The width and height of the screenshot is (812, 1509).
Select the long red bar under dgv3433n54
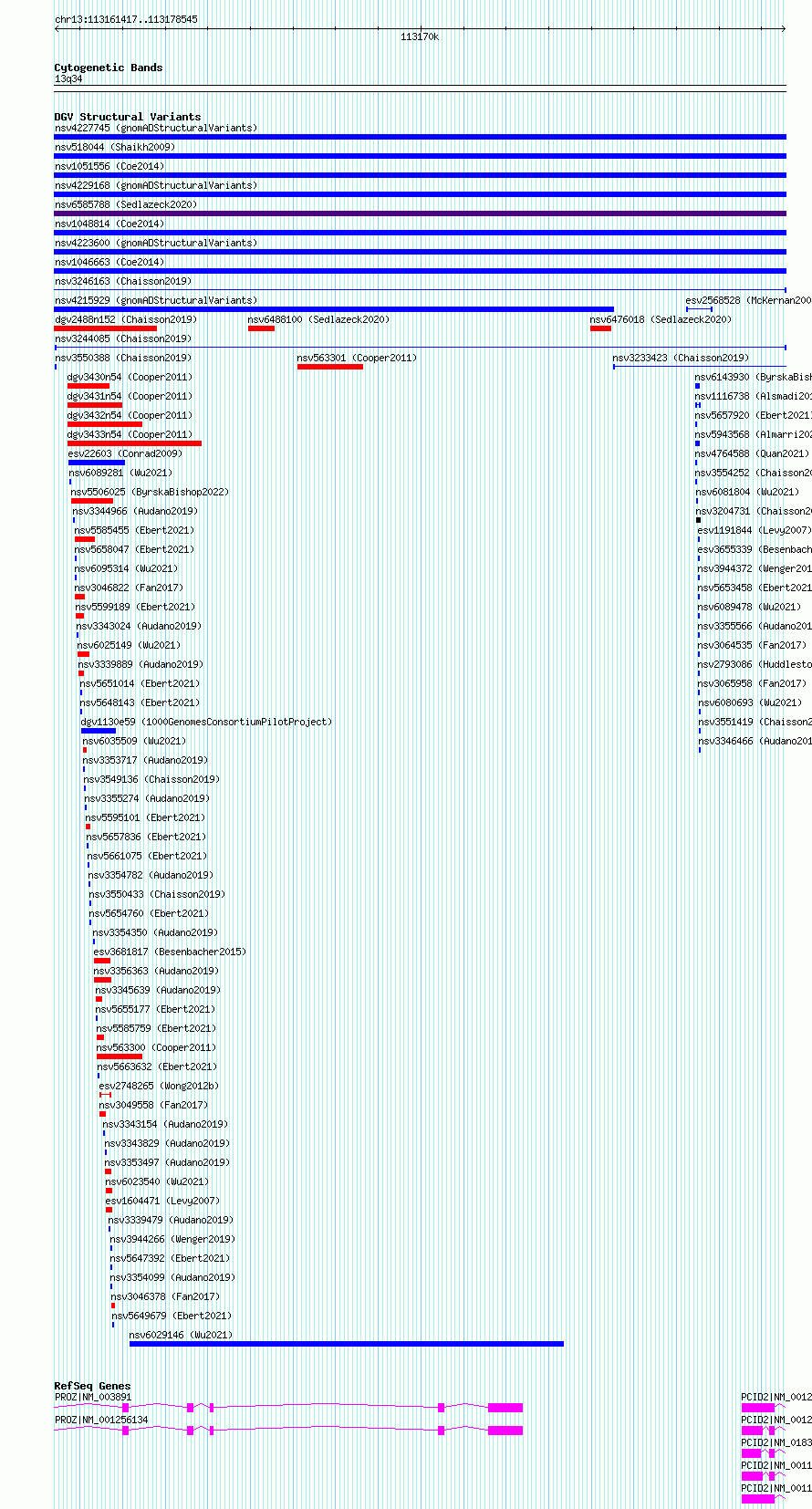coord(134,443)
